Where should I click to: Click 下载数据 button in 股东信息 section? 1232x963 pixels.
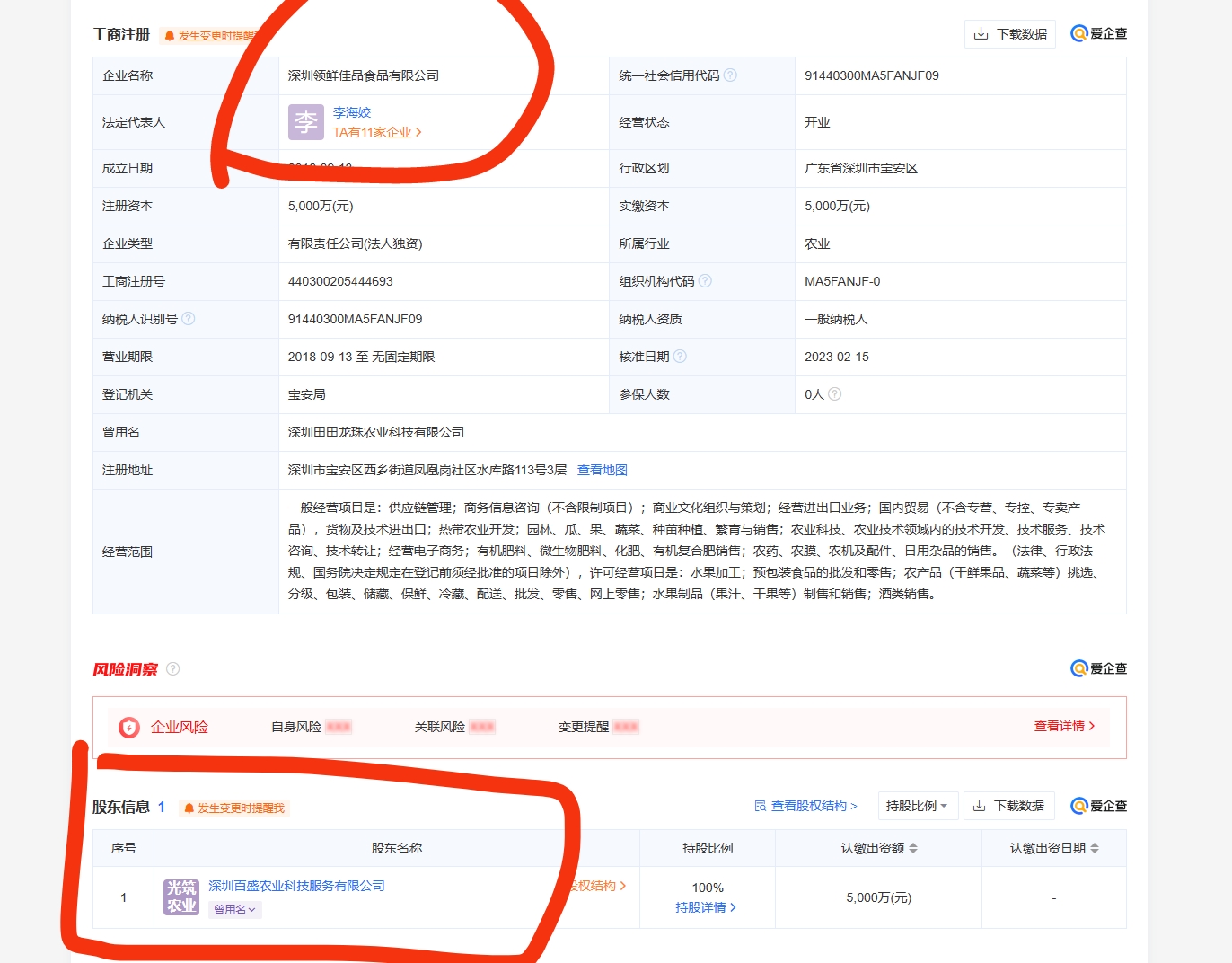pyautogui.click(x=1009, y=806)
